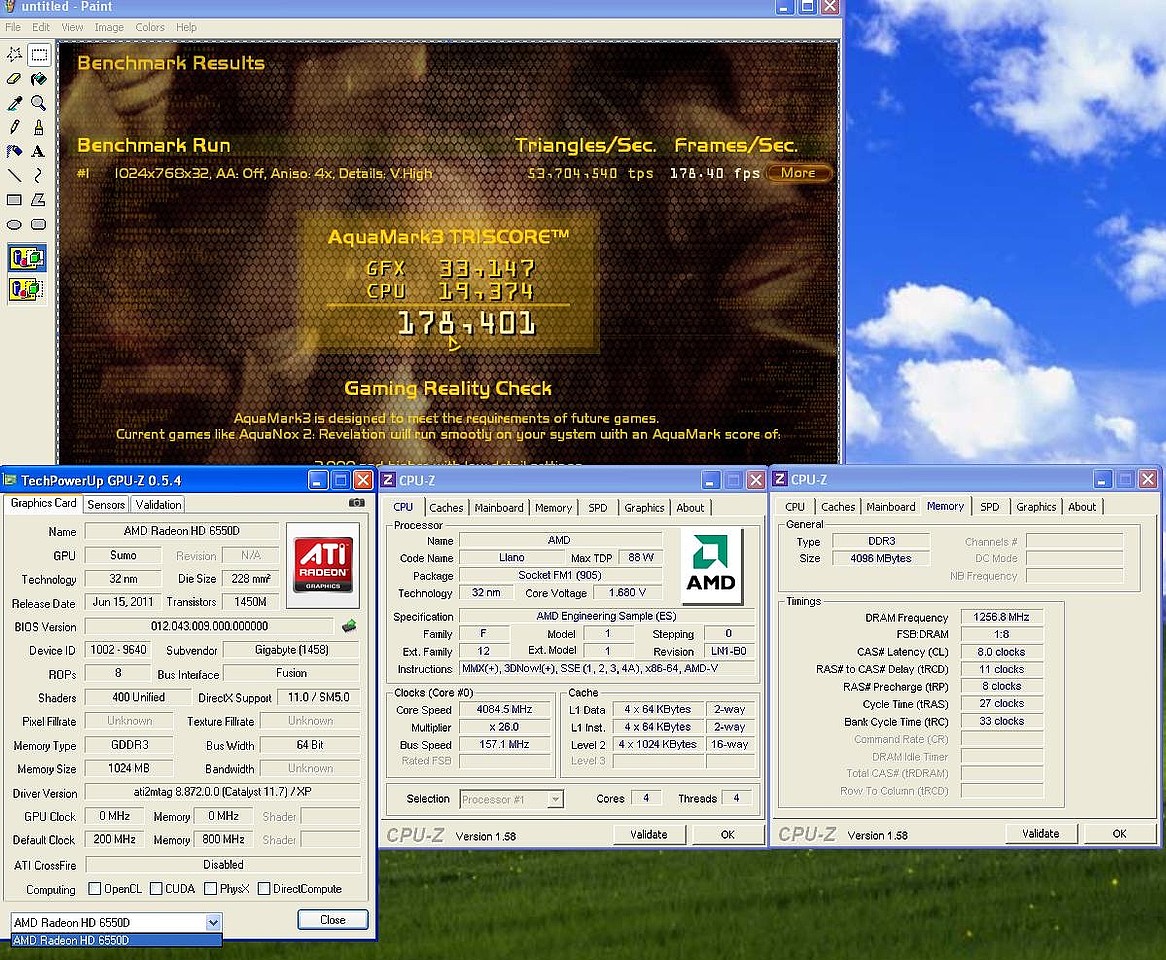Image resolution: width=1166 pixels, height=960 pixels.
Task: Select the Line tool in Paint
Action: [x=14, y=175]
